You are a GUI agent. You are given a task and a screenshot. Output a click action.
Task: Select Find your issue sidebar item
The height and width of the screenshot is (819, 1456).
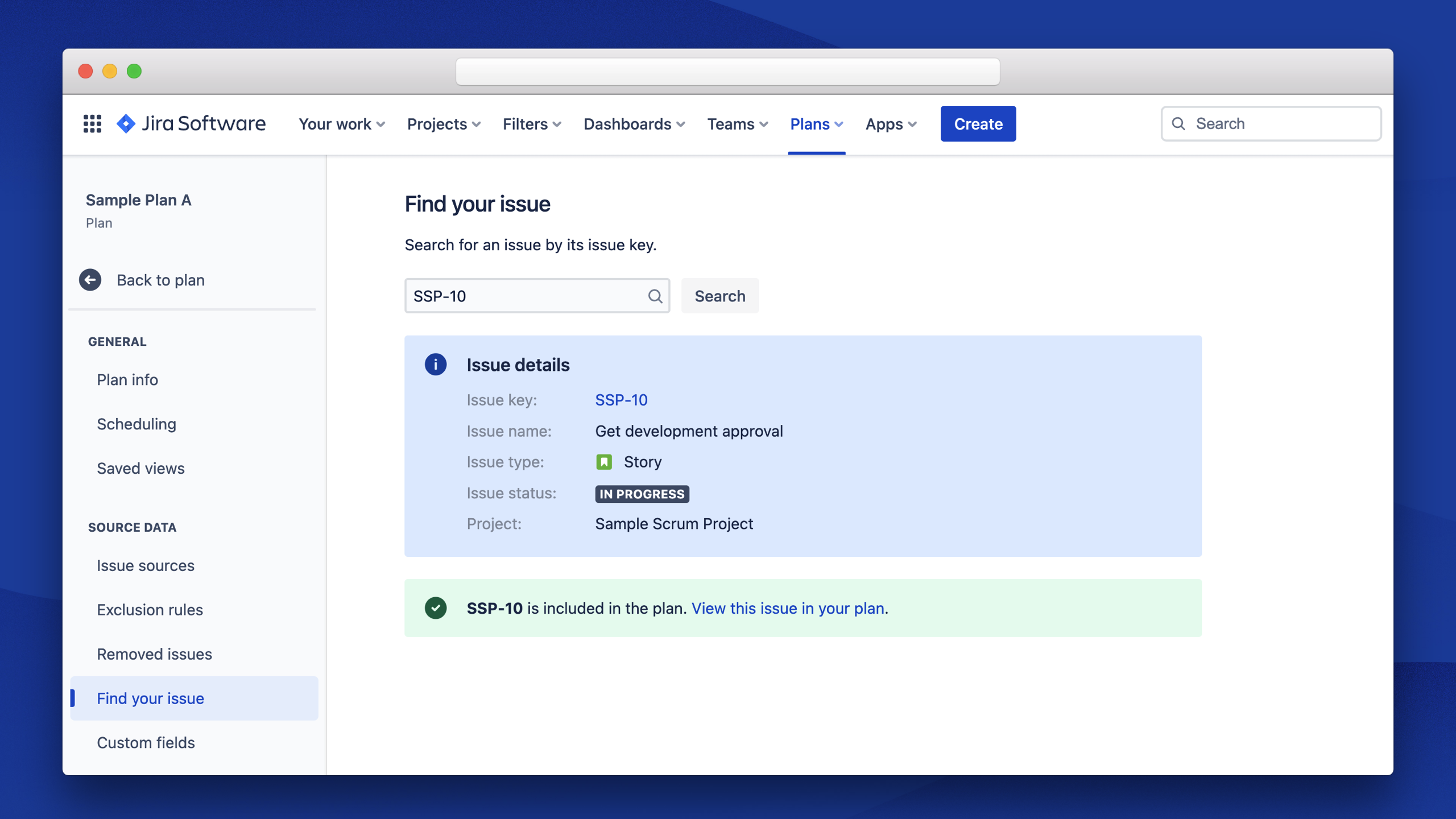(x=194, y=698)
